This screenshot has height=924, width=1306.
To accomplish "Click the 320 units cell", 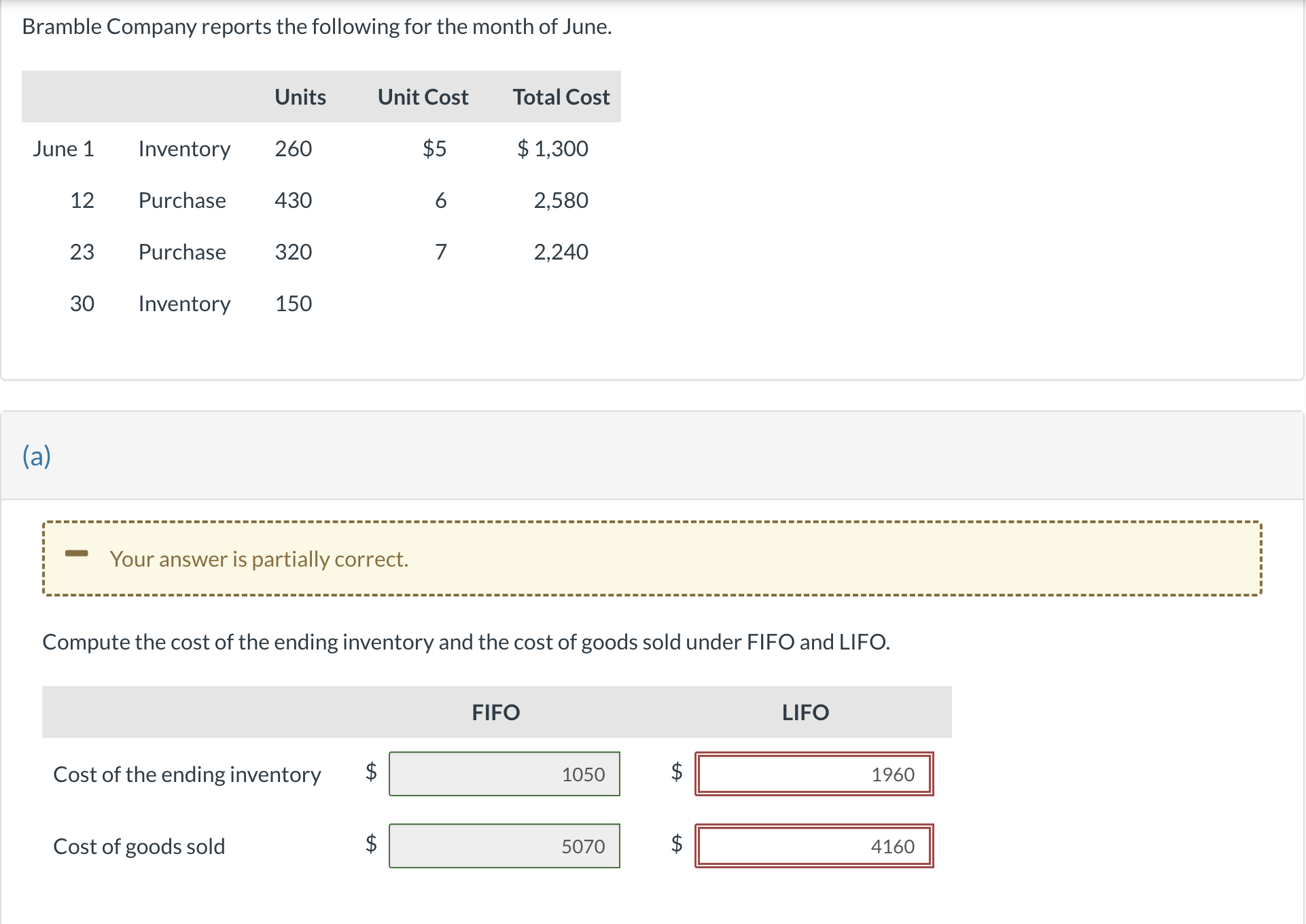I will (294, 252).
